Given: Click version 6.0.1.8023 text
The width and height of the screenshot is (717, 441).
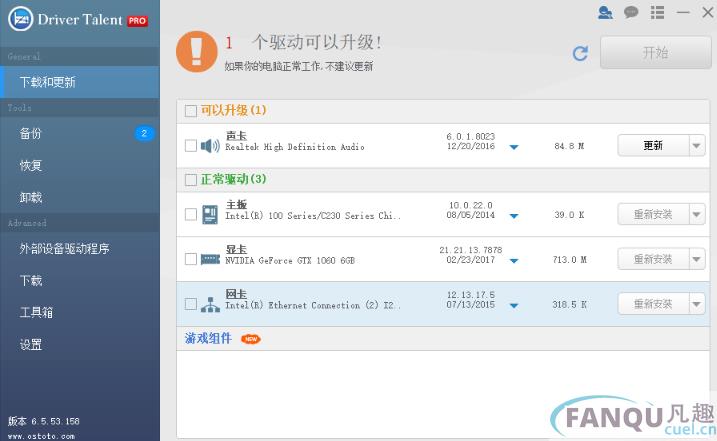Looking at the screenshot, I should coord(471,137).
